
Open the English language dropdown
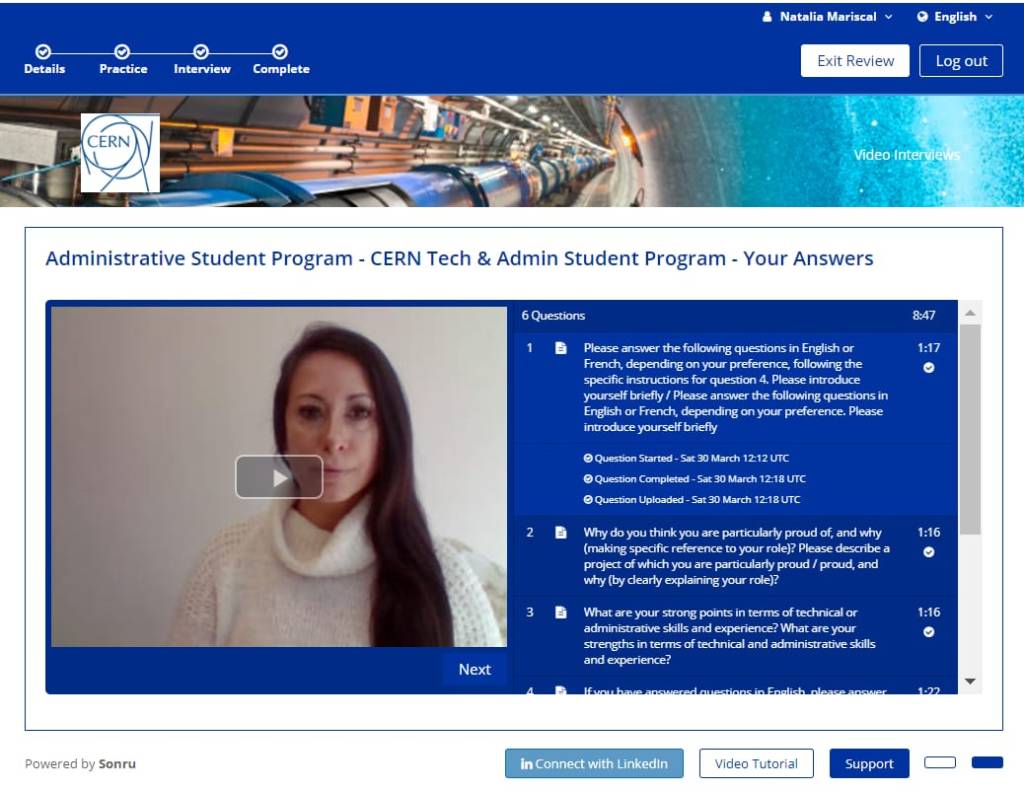coord(955,17)
